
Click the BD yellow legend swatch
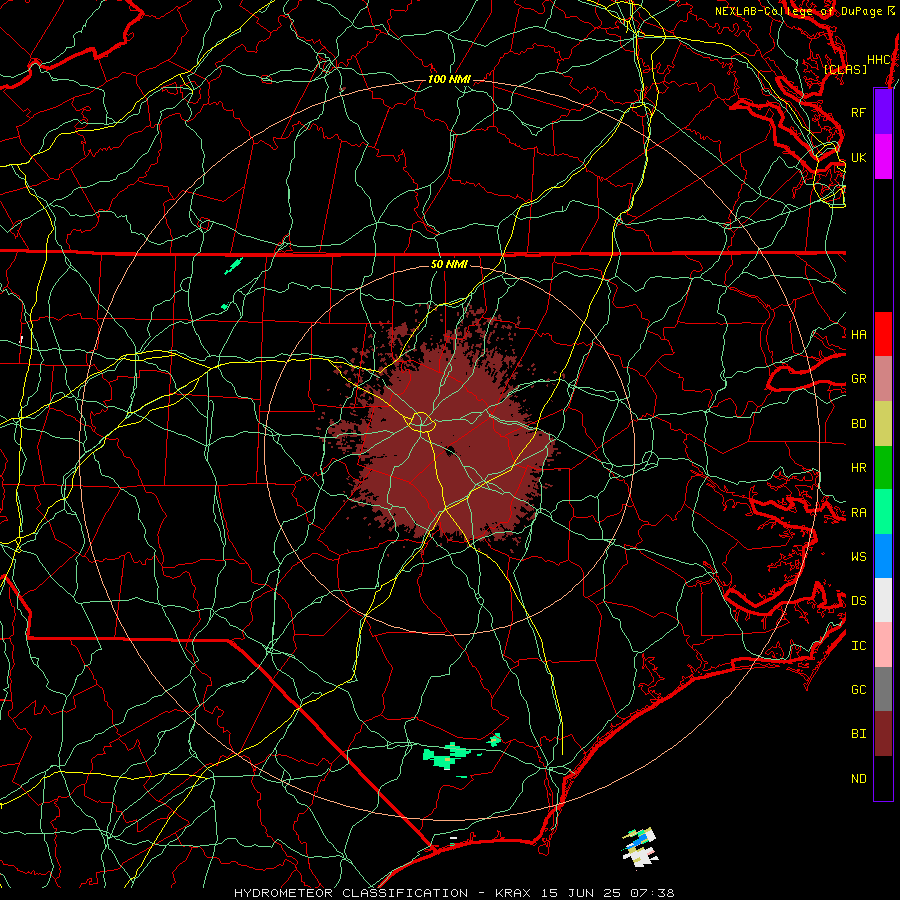pos(883,424)
